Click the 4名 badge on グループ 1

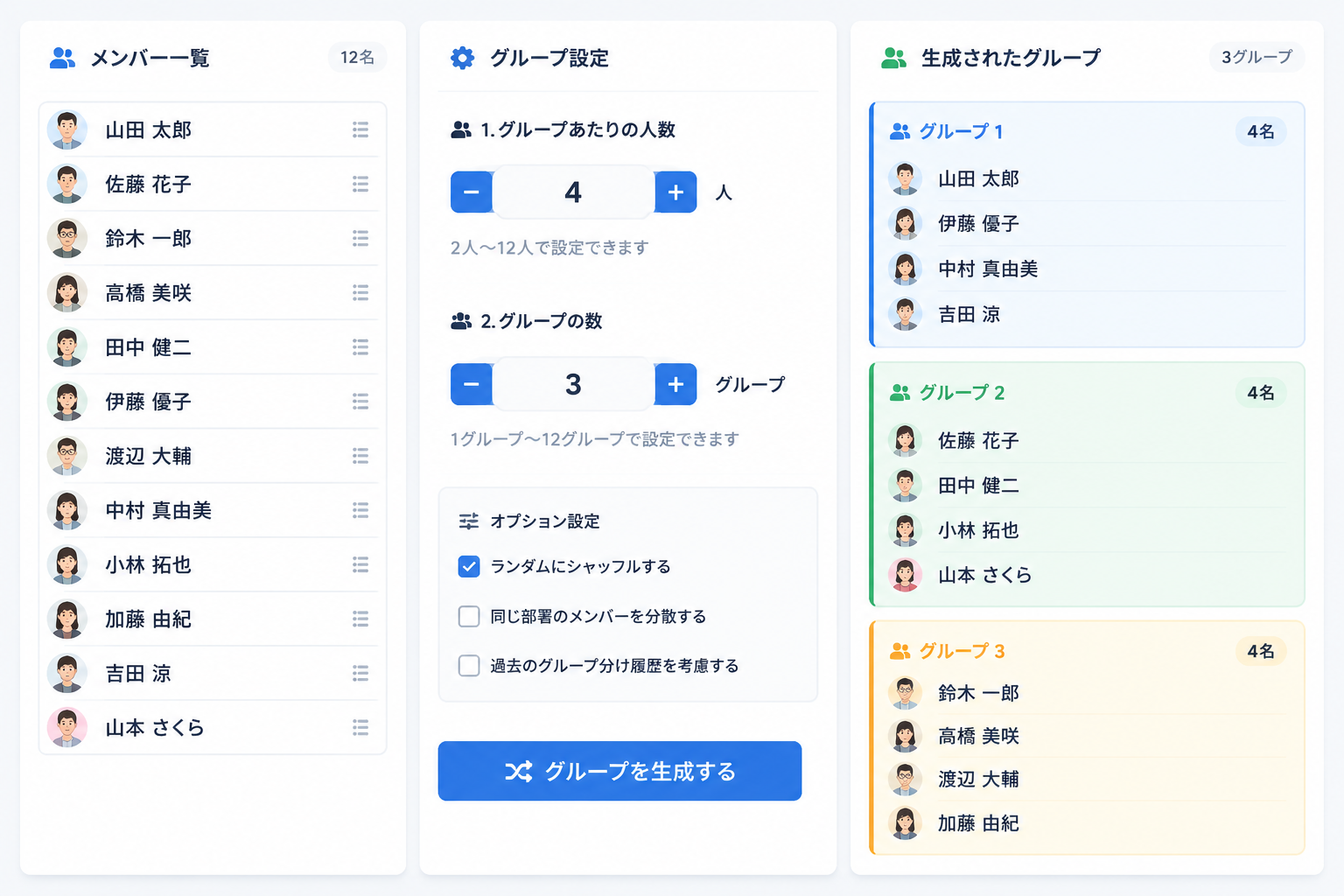click(x=1261, y=131)
